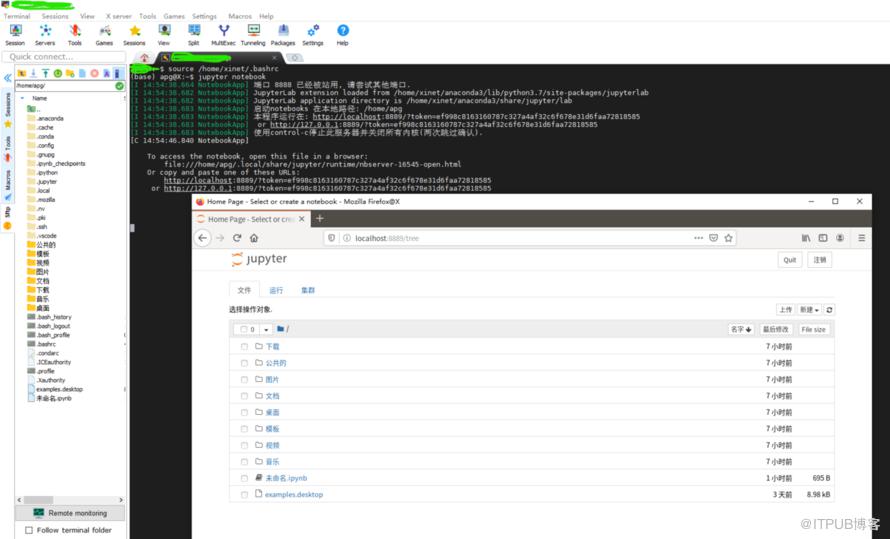Enable Follow terminal folder checkbox
Image resolution: width=890 pixels, height=539 pixels.
29,530
